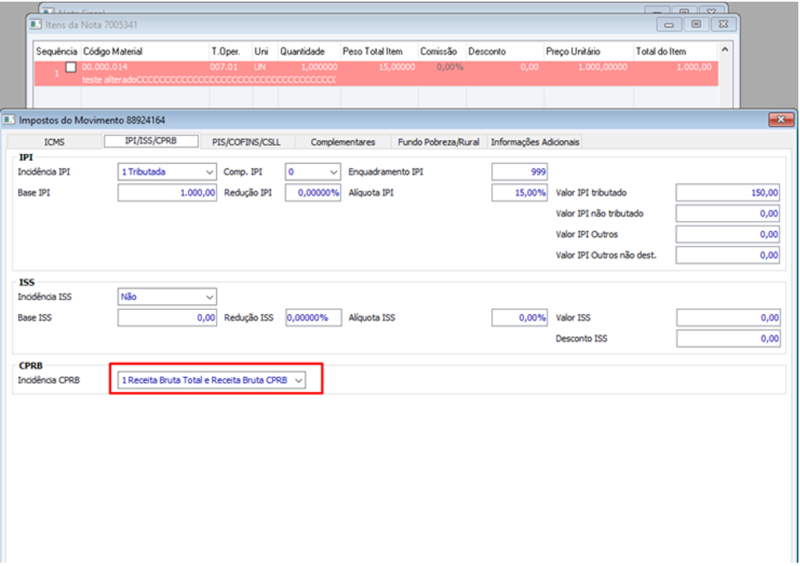The image size is (800, 566).
Task: Click Valor IPI Outros não dest. field
Action: 728,255
